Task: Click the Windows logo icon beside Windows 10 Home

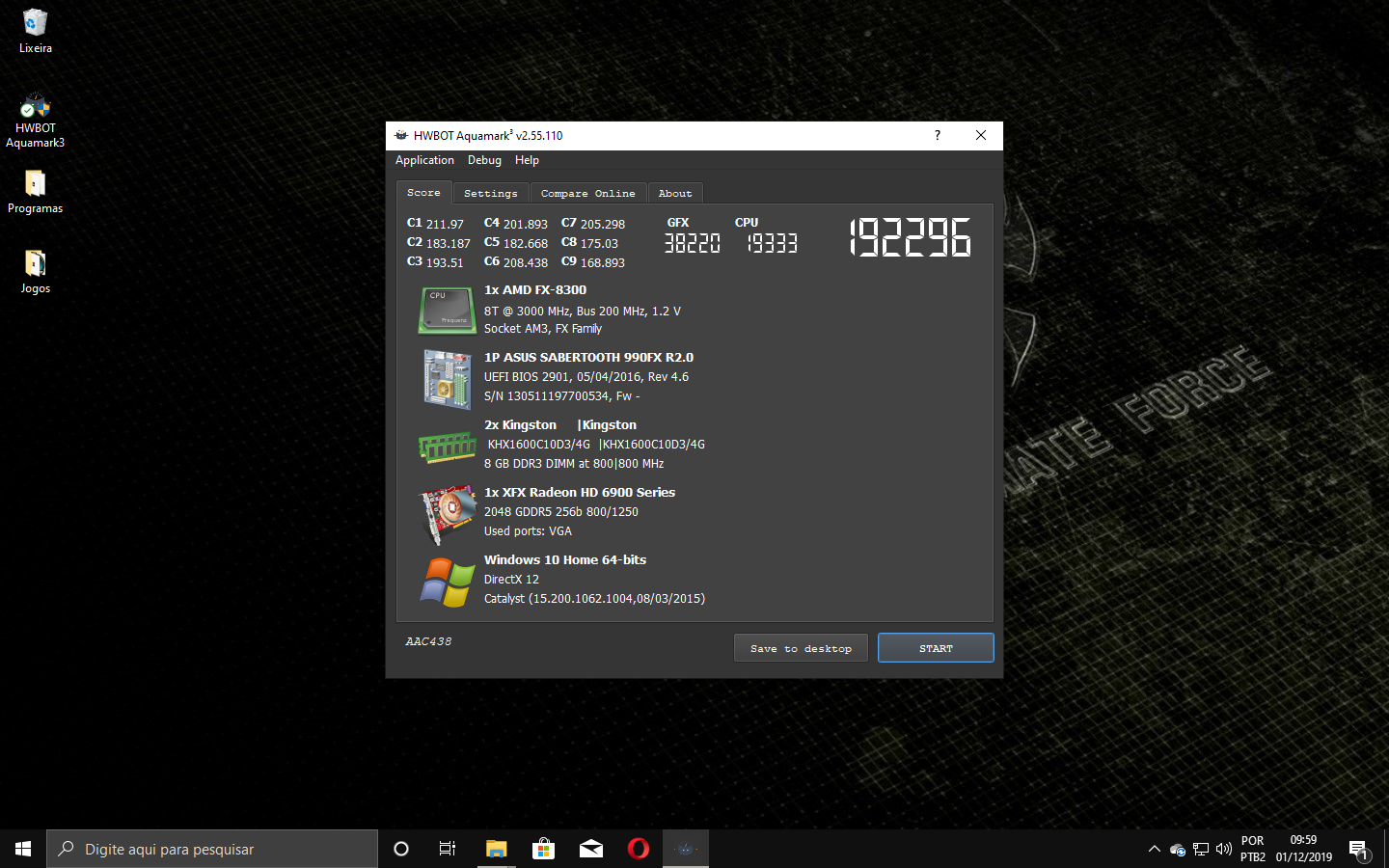Action: [x=448, y=582]
